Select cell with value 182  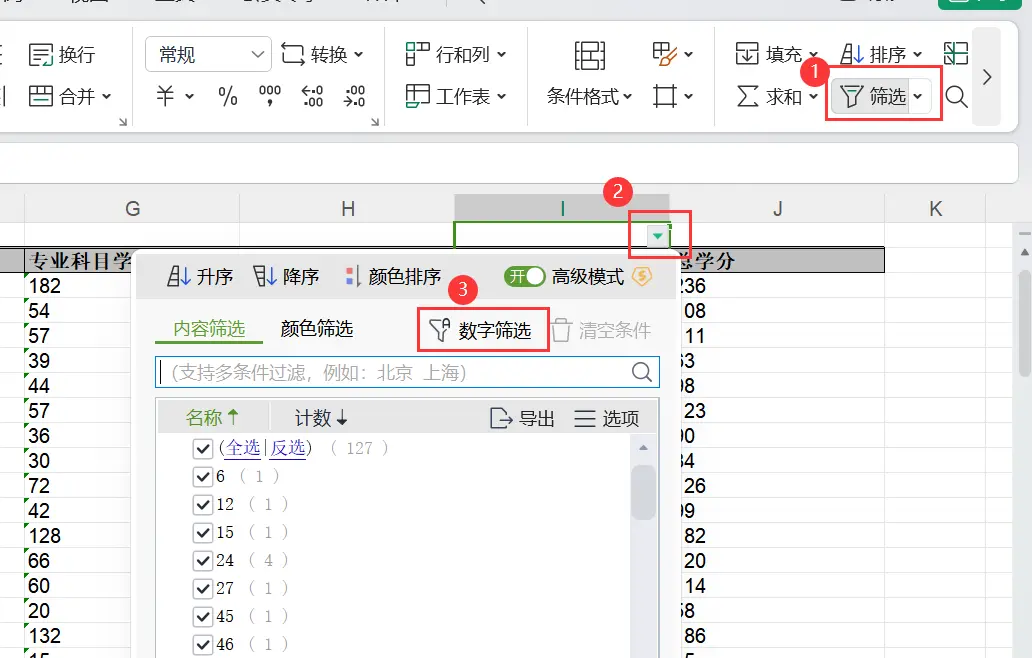pyautogui.click(x=78, y=286)
